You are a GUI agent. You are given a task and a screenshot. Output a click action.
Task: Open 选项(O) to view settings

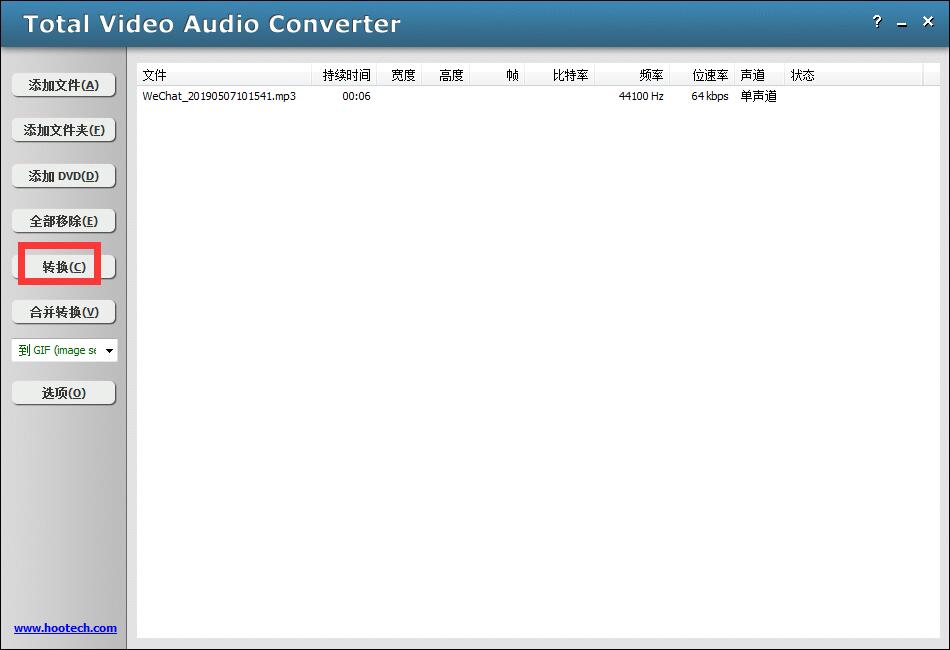coord(63,391)
